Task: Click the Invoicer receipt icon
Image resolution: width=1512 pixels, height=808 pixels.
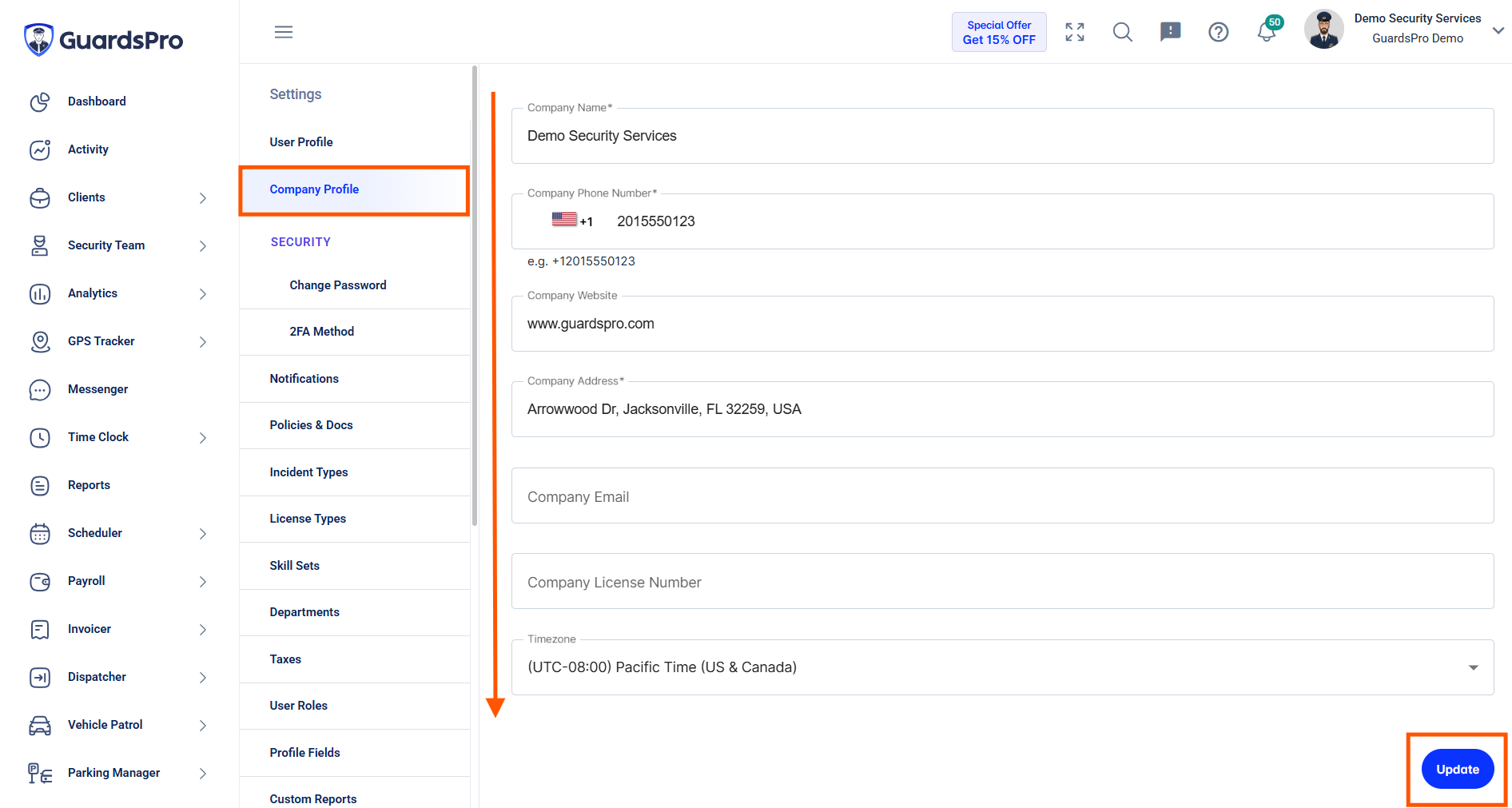Action: click(40, 630)
